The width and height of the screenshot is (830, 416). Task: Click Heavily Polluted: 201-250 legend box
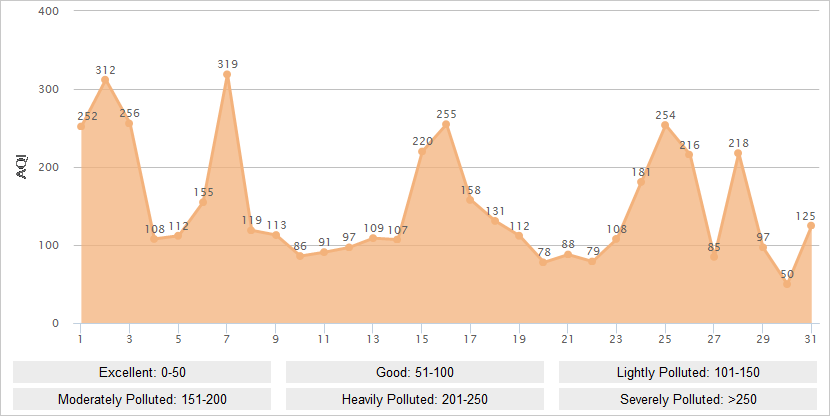point(415,399)
